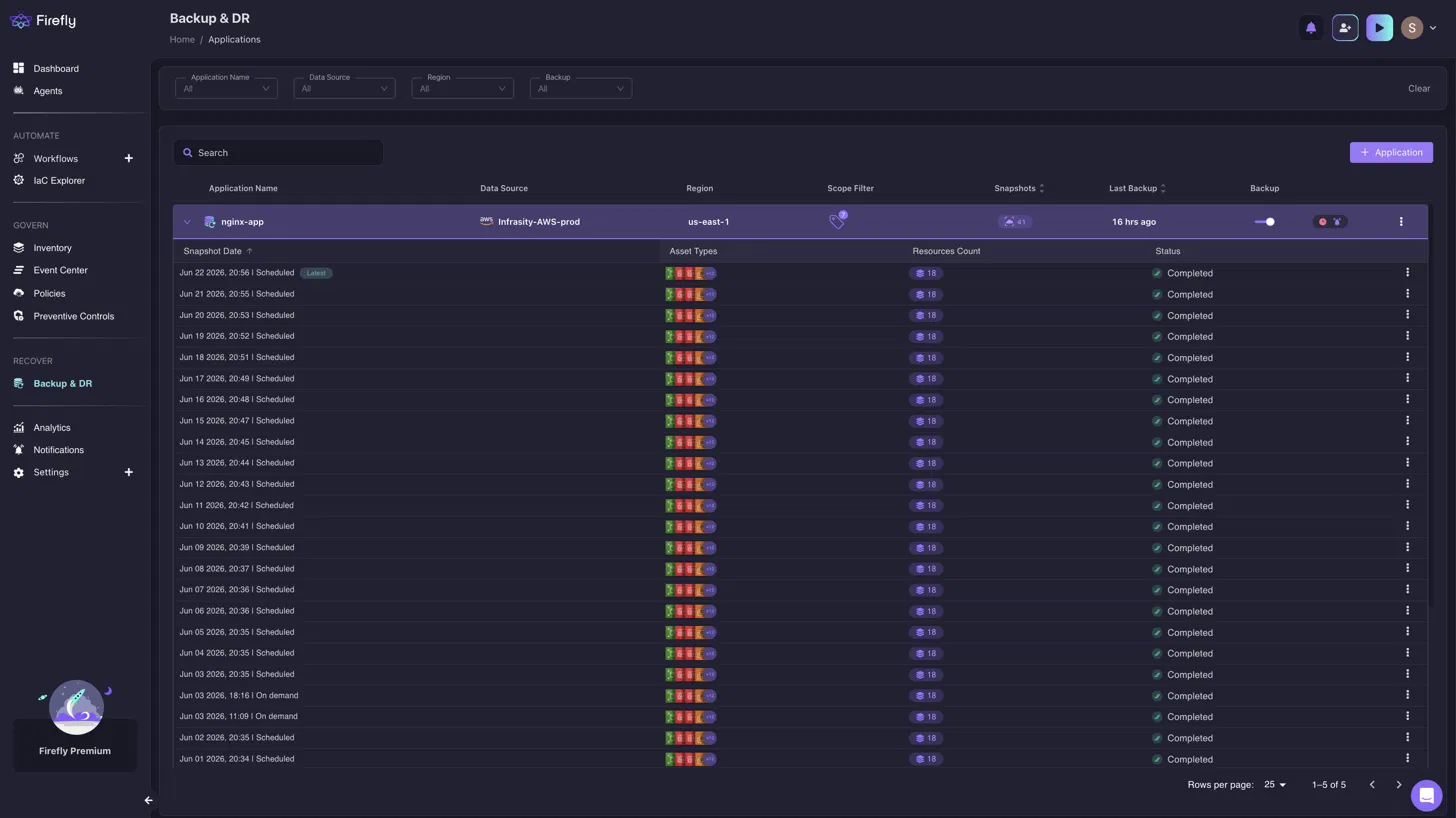
Task: Open kebab menu for Jun 06 2026 snapshot
Action: coord(1407,610)
